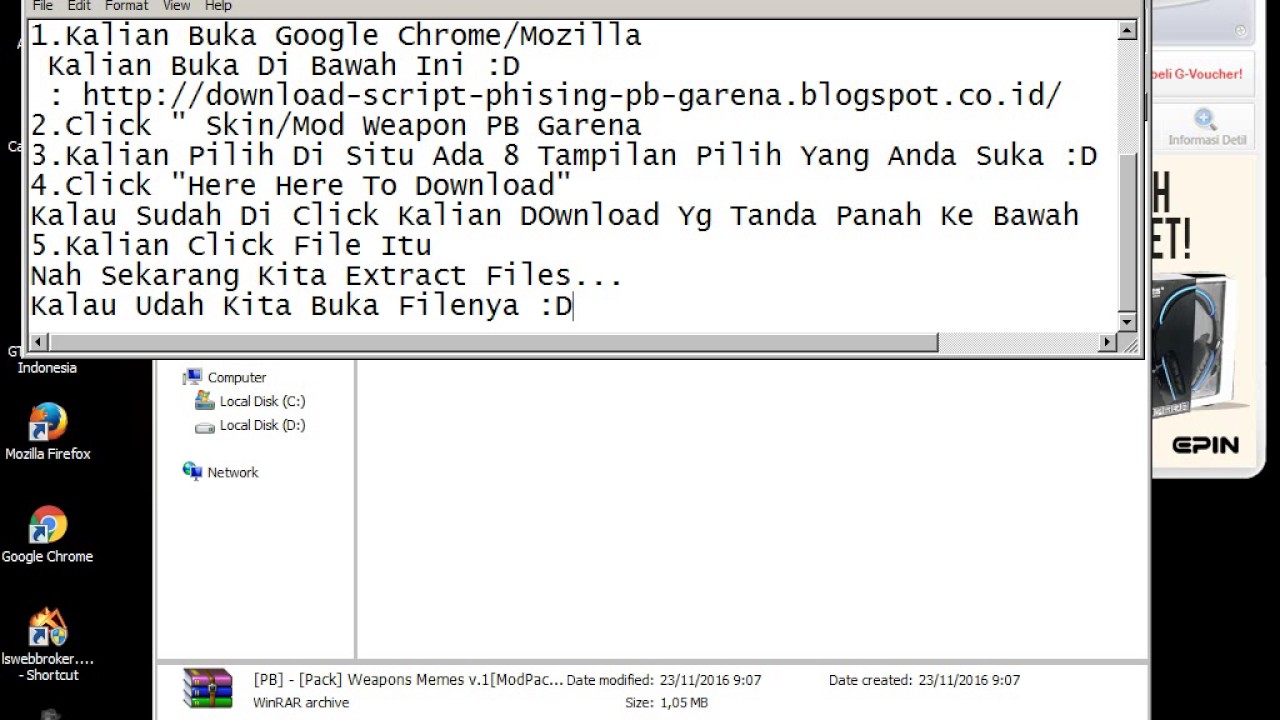This screenshot has height=720, width=1280.
Task: Click the blogspot URL text in Notepad
Action: 572,96
